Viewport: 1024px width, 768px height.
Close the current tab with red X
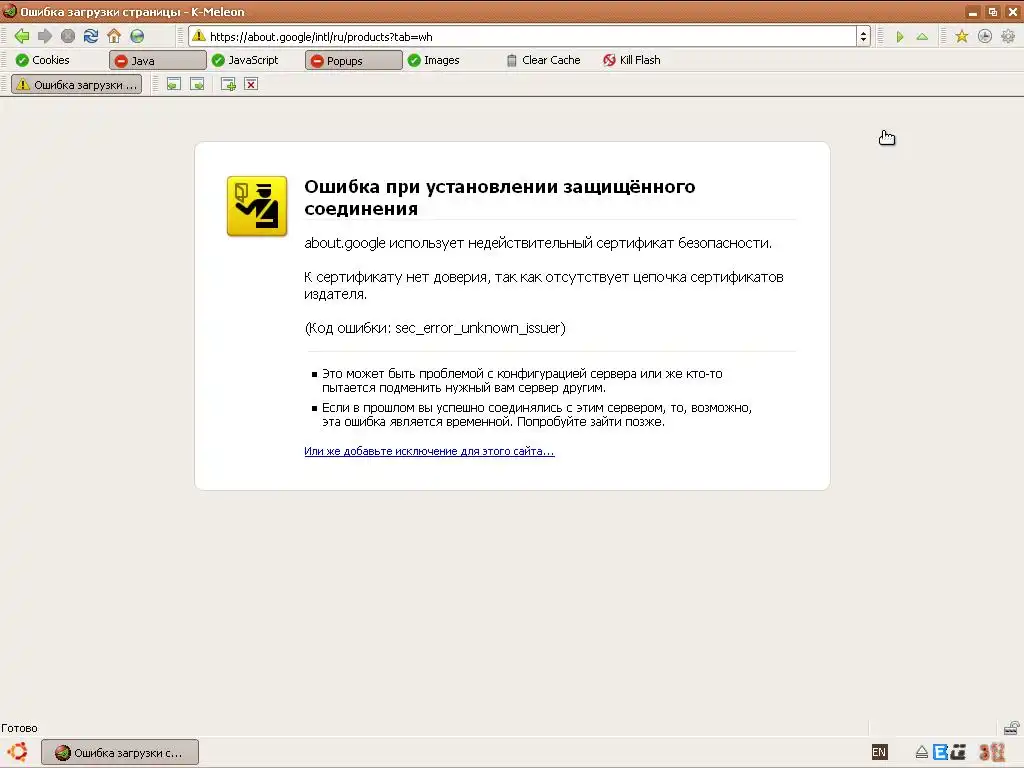[251, 84]
